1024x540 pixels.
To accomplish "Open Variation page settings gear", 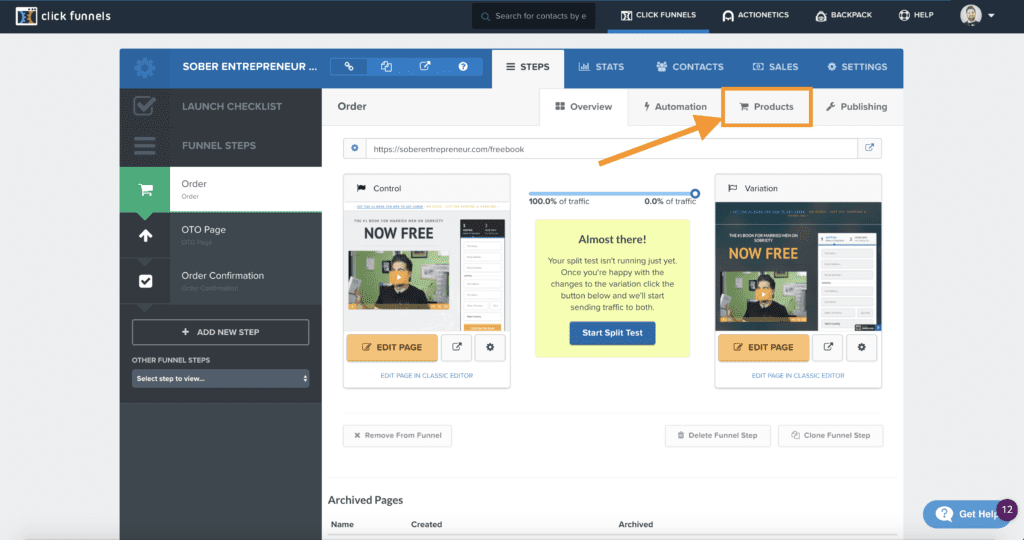I will [x=861, y=347].
